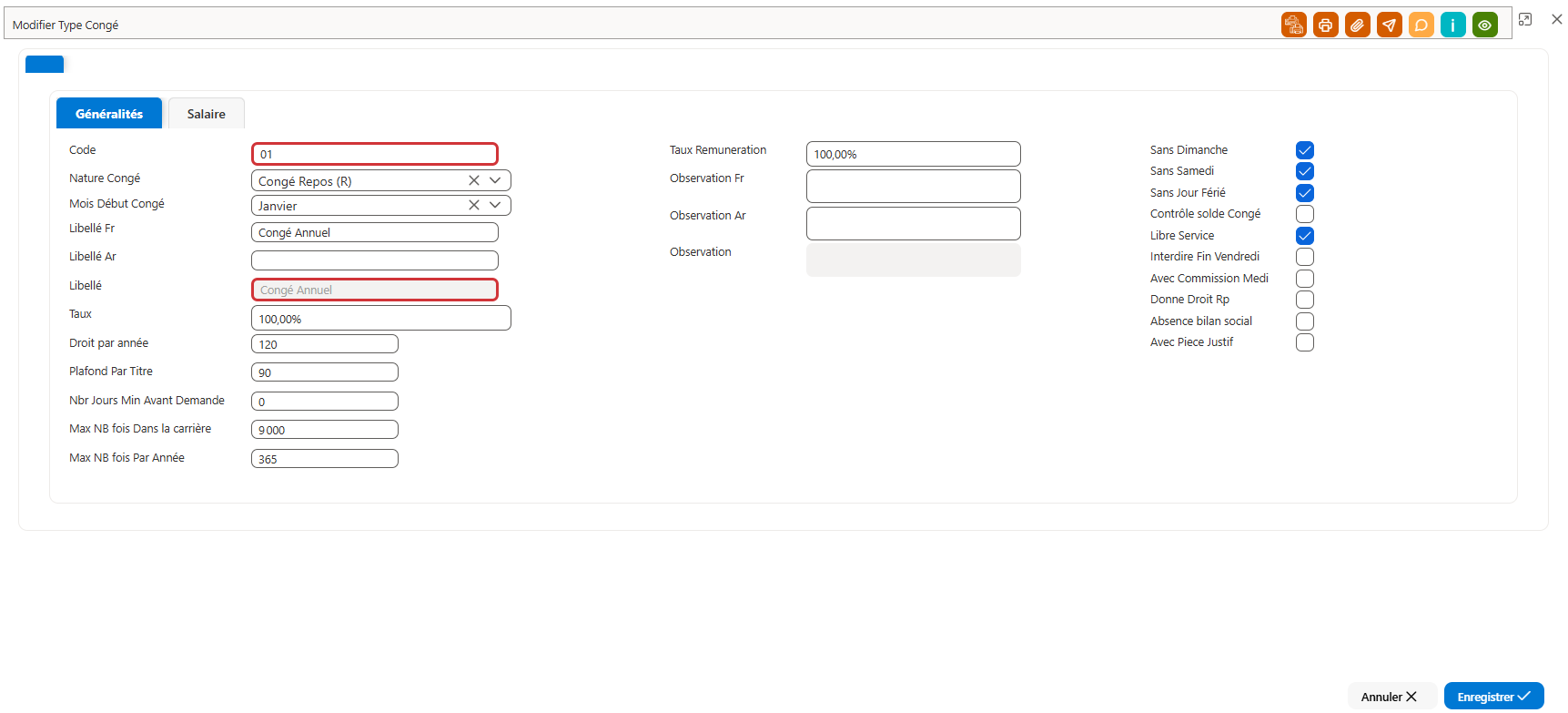This screenshot has width=1568, height=713.
Task: Click the Annuler button
Action: click(x=1390, y=697)
